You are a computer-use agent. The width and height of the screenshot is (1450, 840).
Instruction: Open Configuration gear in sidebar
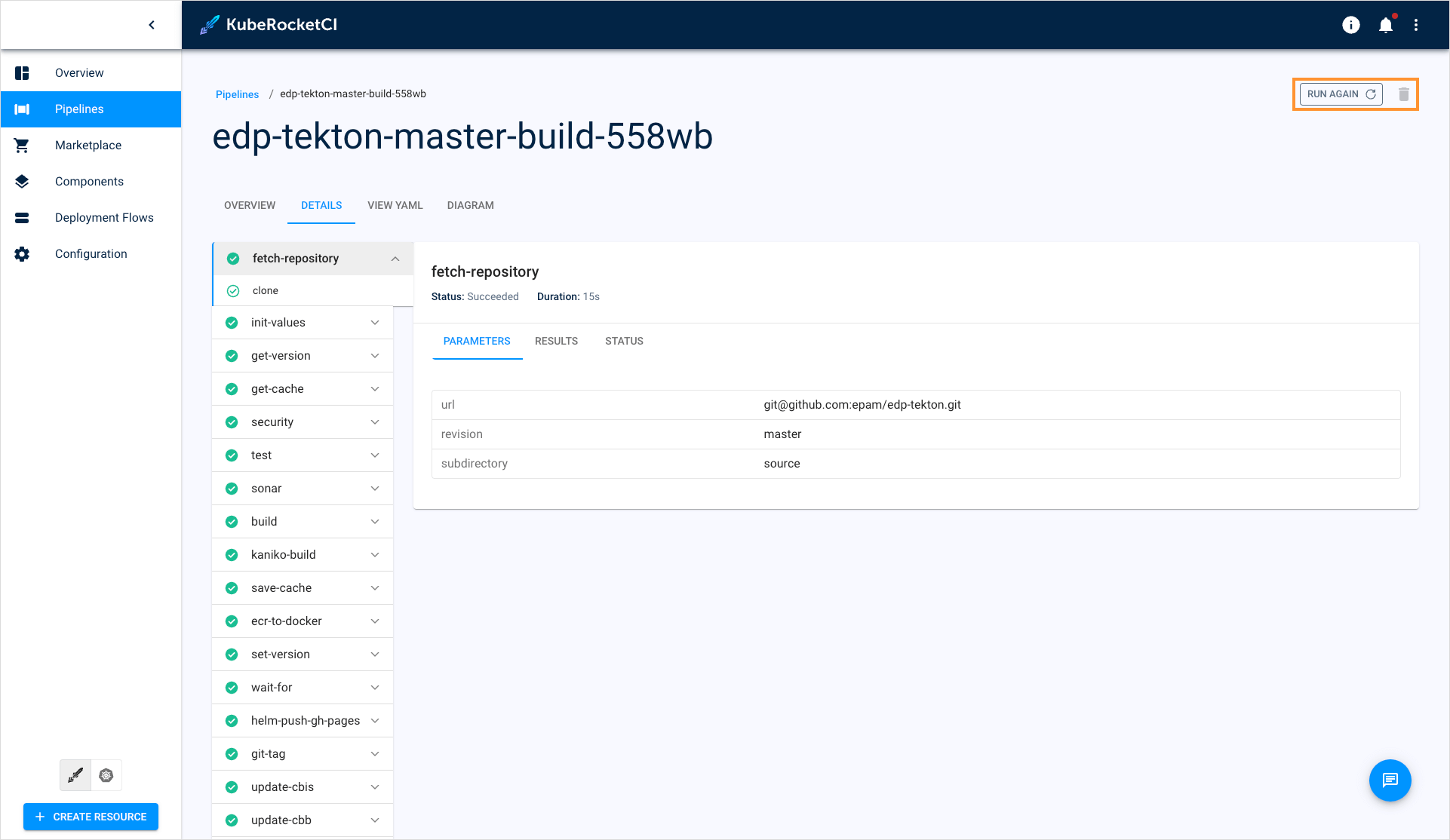pyautogui.click(x=22, y=254)
